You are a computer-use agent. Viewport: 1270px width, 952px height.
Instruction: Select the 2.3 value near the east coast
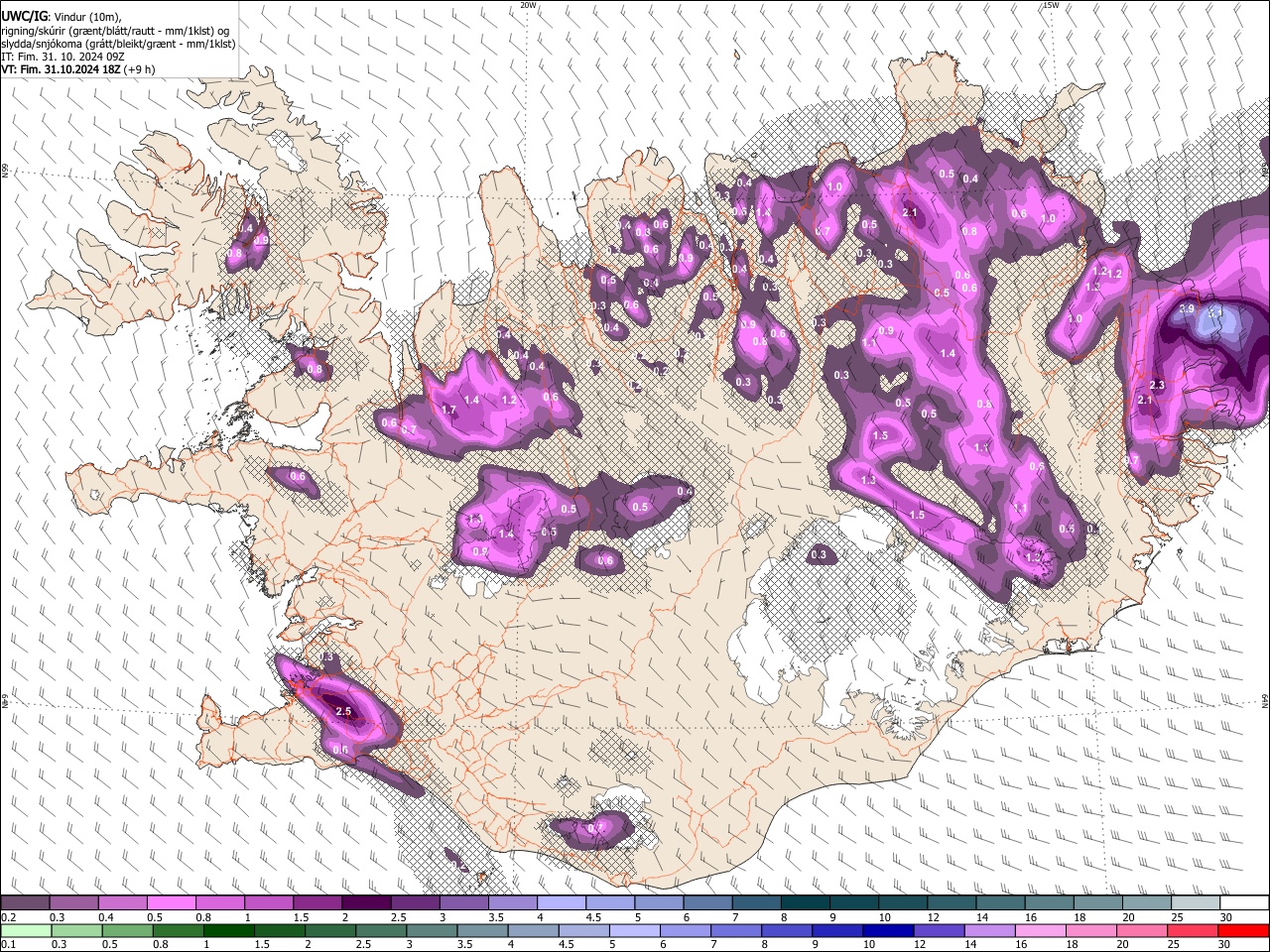[1156, 385]
